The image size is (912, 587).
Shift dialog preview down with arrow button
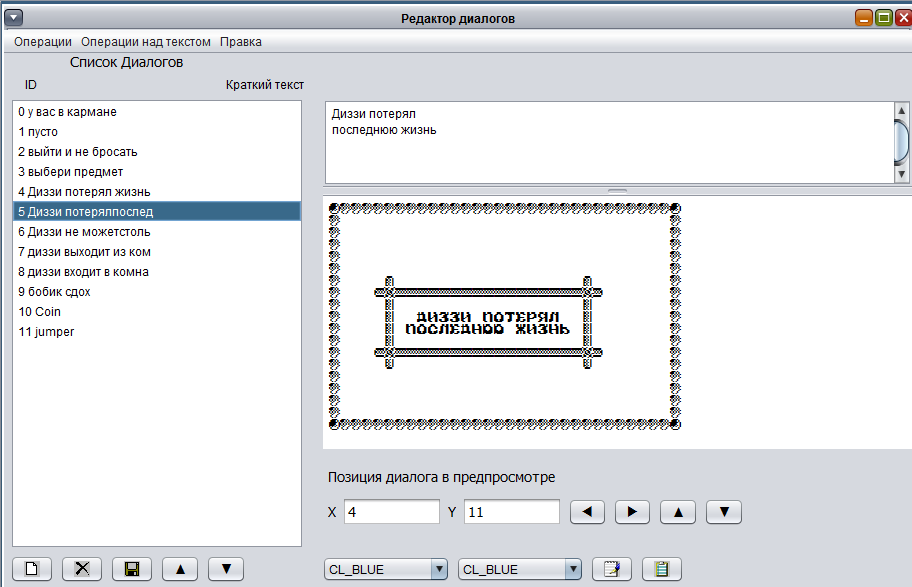[724, 512]
